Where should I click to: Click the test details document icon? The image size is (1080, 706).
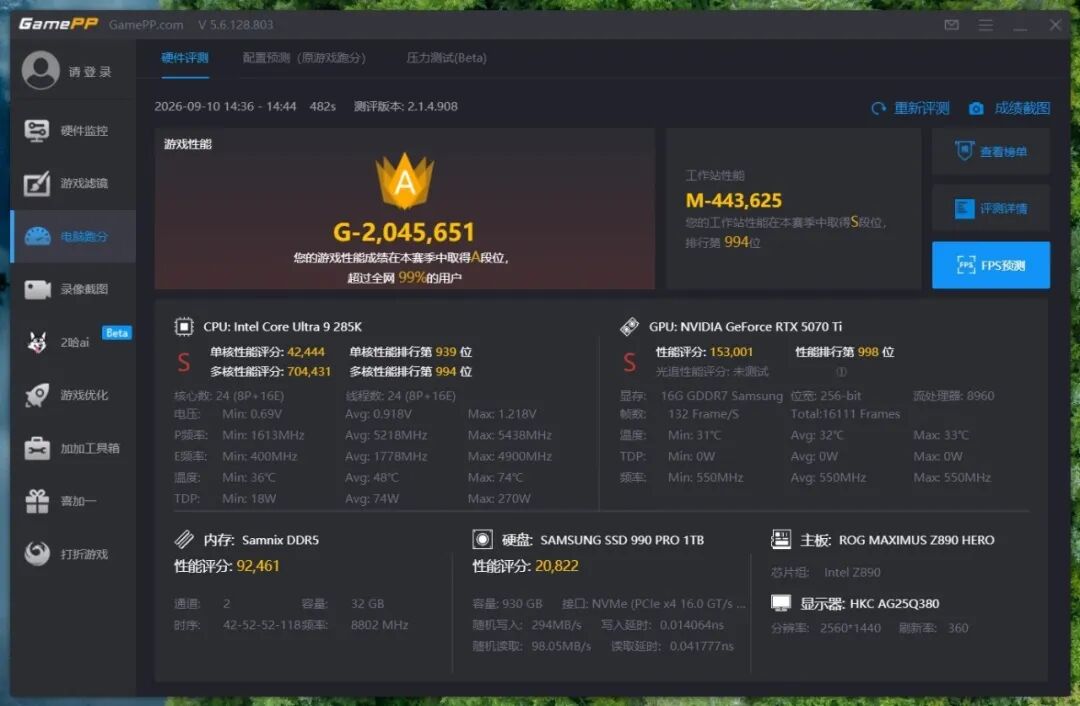pyautogui.click(x=964, y=208)
